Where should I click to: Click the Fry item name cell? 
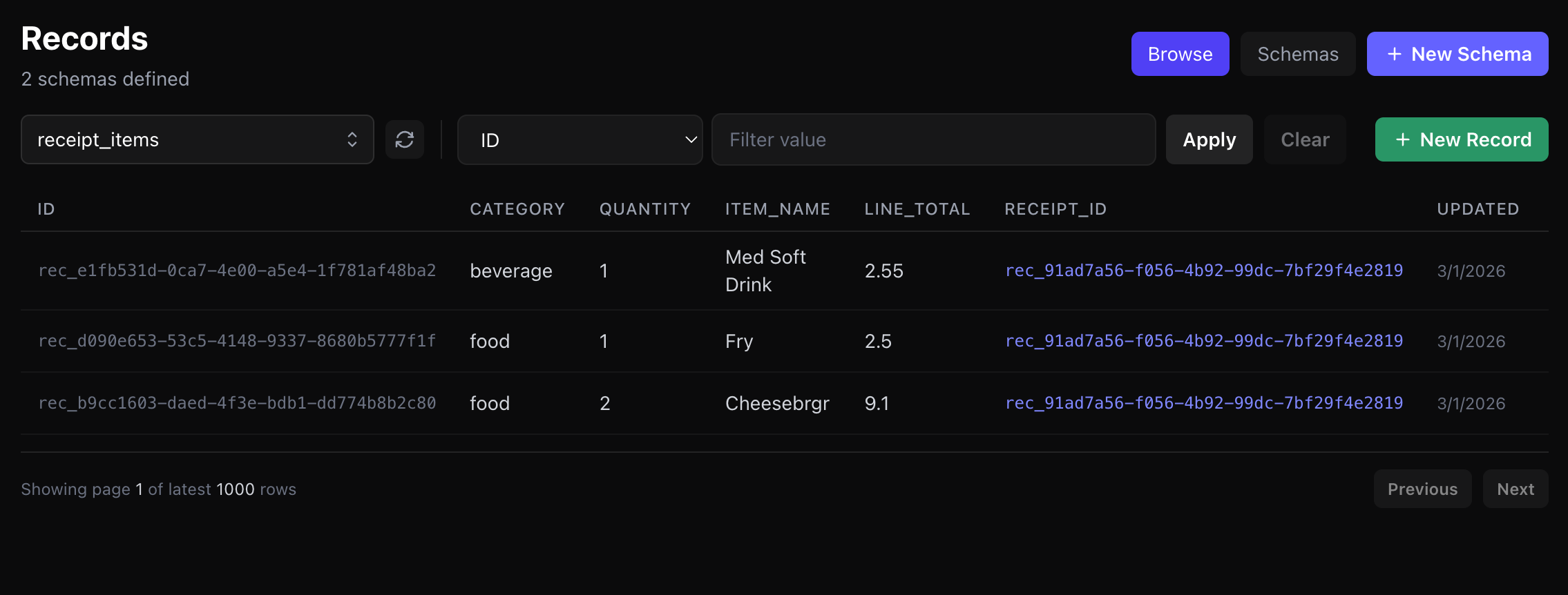(x=739, y=341)
